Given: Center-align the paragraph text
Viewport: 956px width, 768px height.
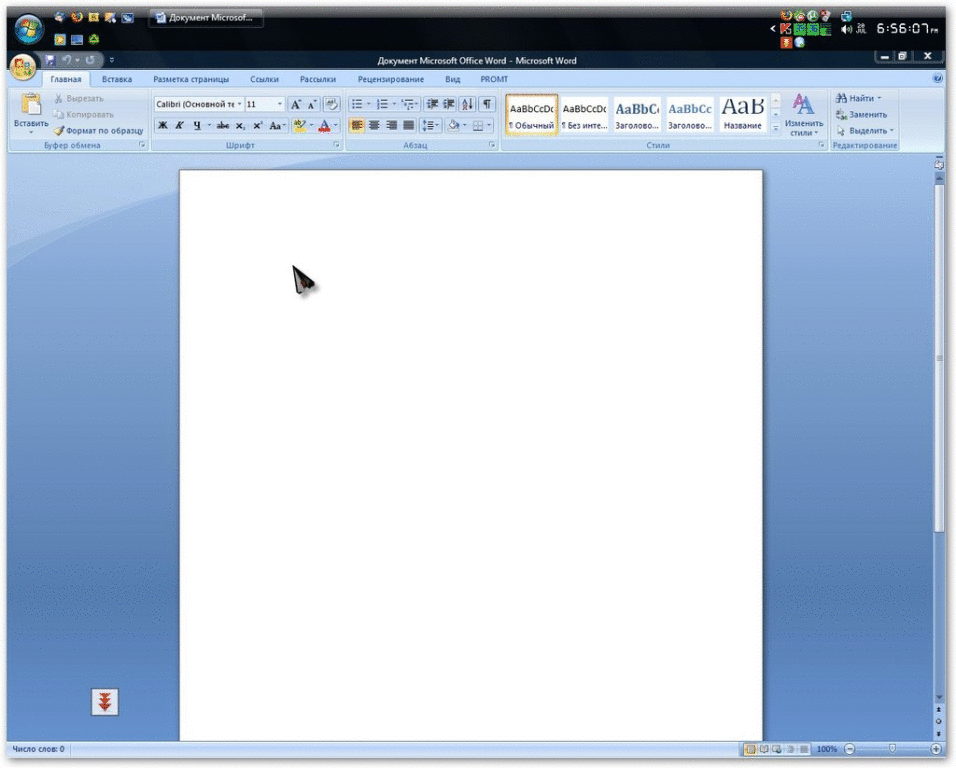Looking at the screenshot, I should tap(374, 126).
